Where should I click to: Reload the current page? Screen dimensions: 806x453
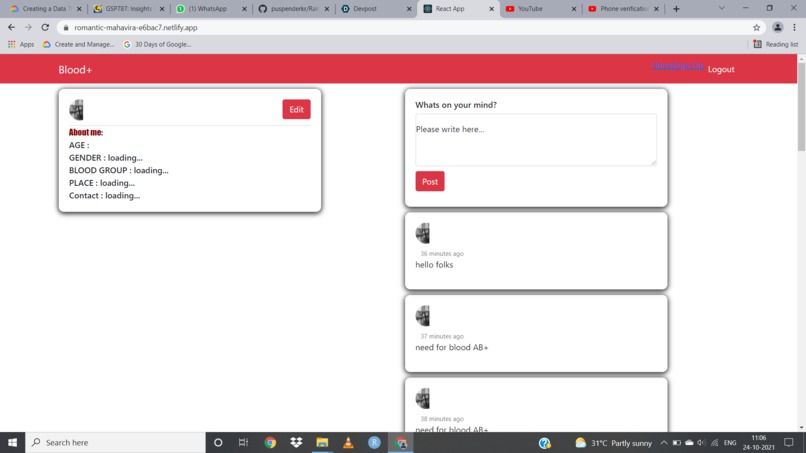[45, 27]
